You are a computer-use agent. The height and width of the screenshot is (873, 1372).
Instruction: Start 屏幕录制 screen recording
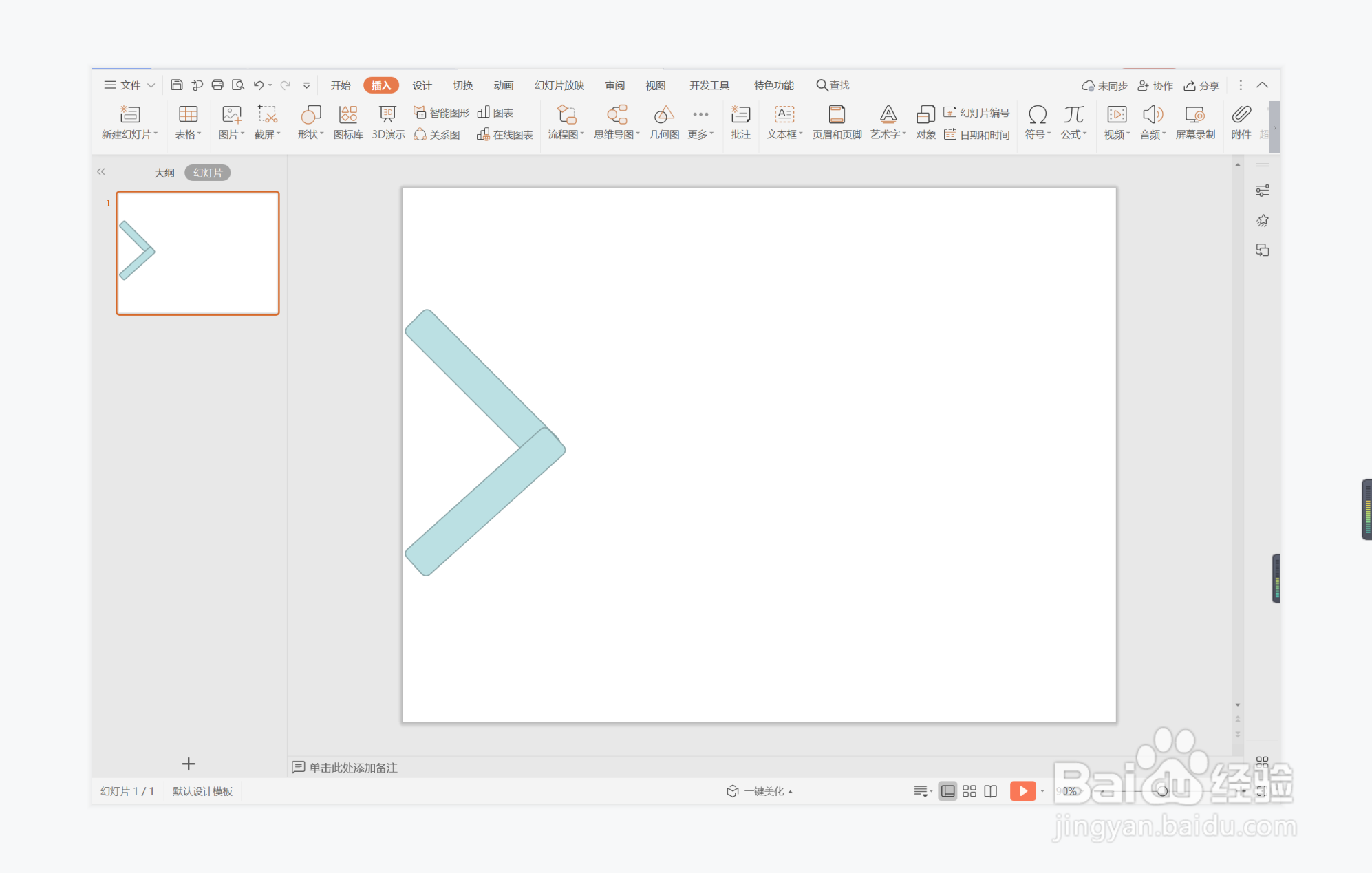tap(1195, 122)
